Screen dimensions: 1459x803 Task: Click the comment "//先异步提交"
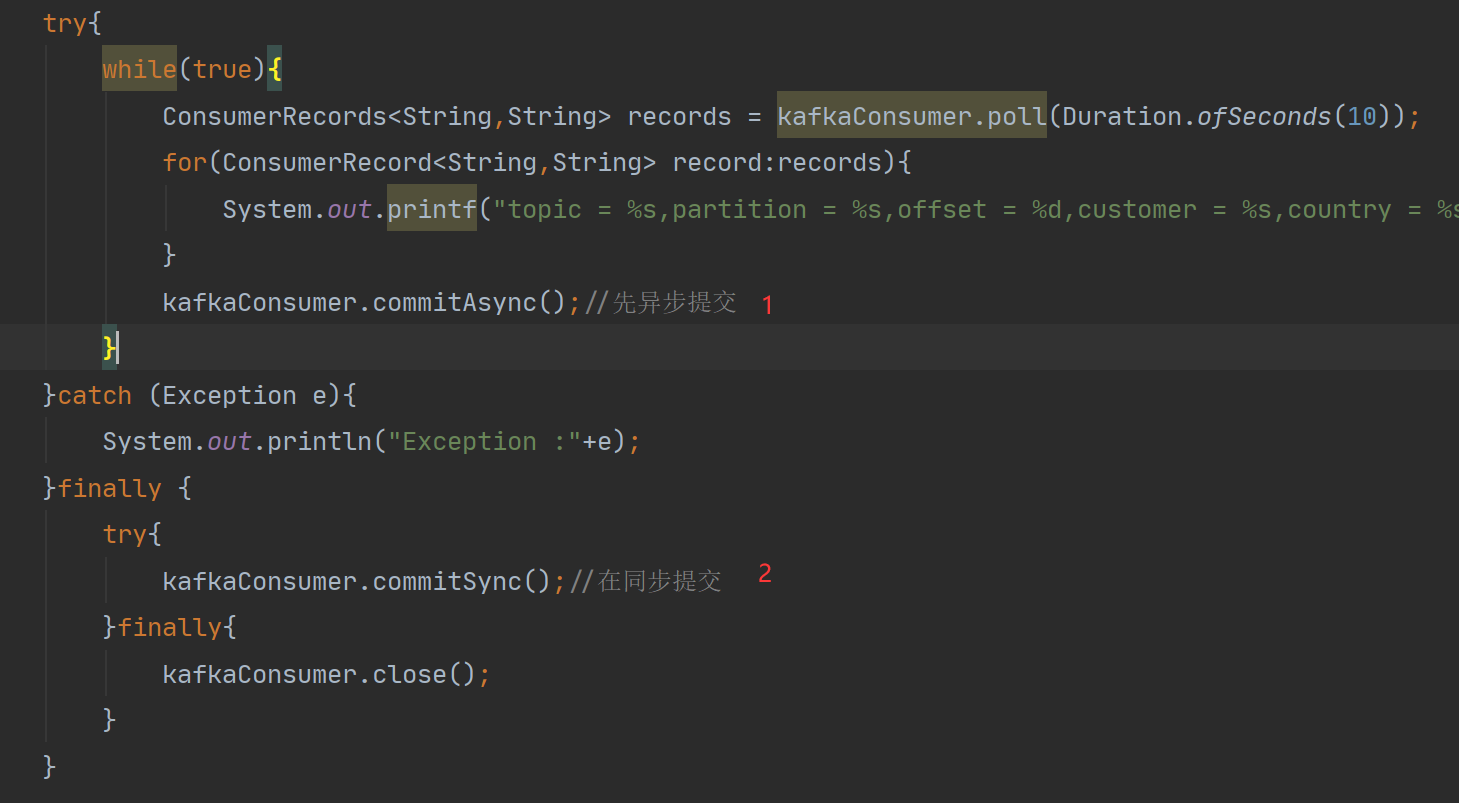661,302
